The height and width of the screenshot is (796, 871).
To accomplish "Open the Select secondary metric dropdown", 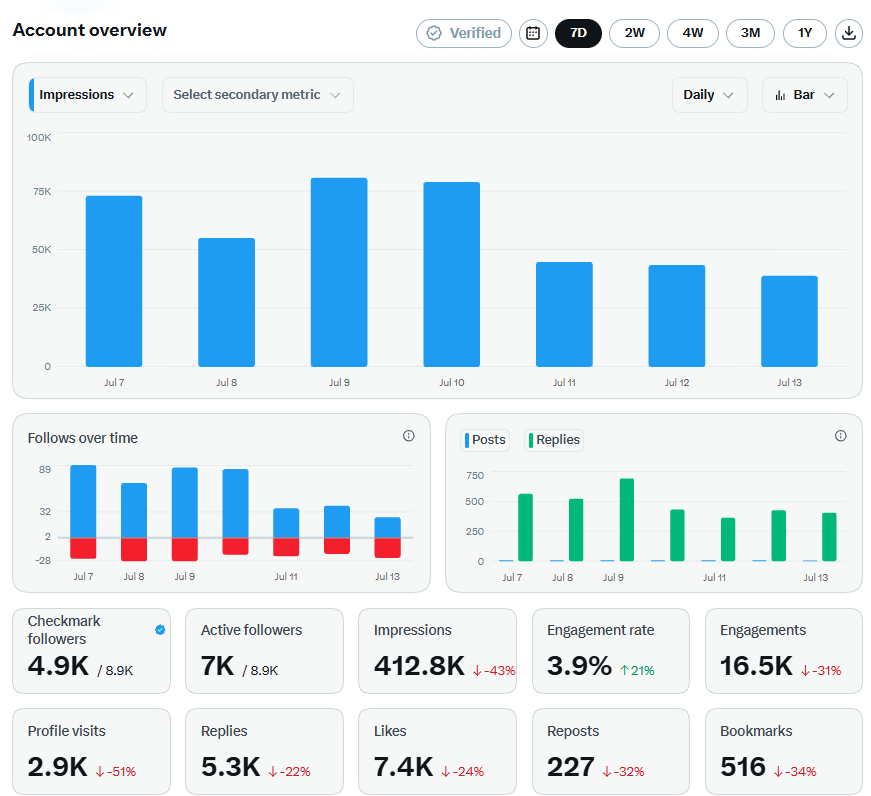I will pos(257,95).
